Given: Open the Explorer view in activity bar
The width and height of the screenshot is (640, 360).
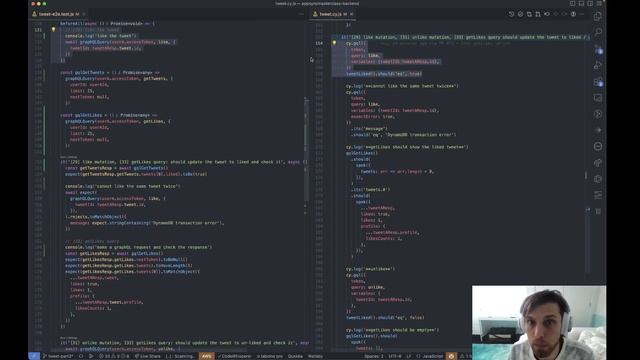Looking at the screenshot, I should [598, 16].
